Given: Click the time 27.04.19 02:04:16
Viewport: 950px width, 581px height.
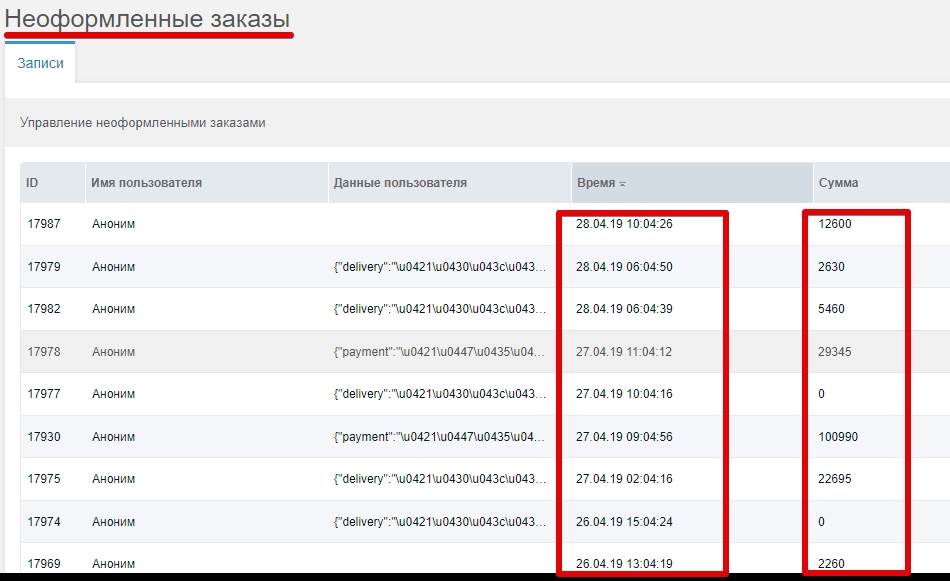Looking at the screenshot, I should point(624,479).
